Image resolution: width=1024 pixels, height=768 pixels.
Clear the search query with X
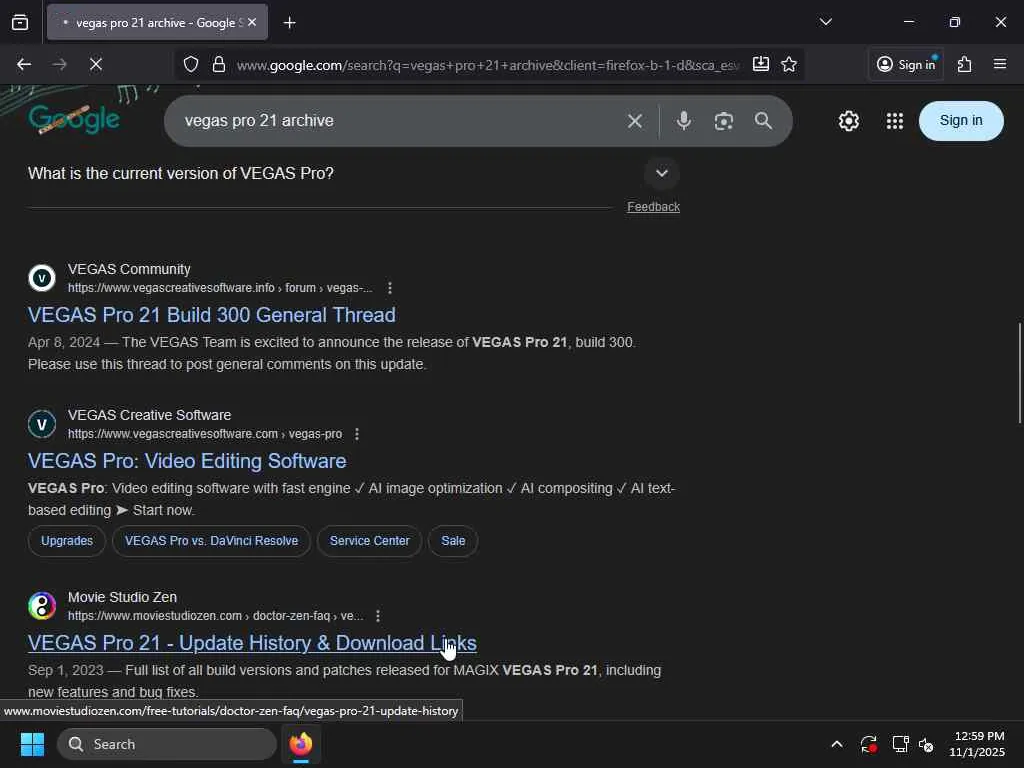tap(635, 121)
